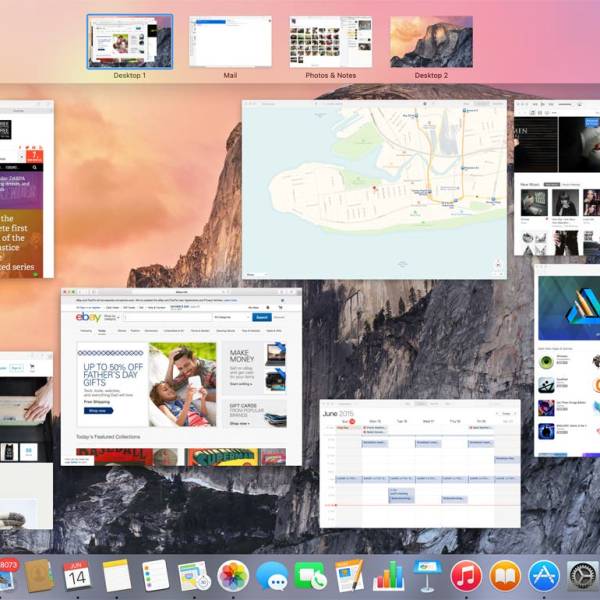Switch to the Mail full-screen space
This screenshot has width=600, height=600.
230,42
